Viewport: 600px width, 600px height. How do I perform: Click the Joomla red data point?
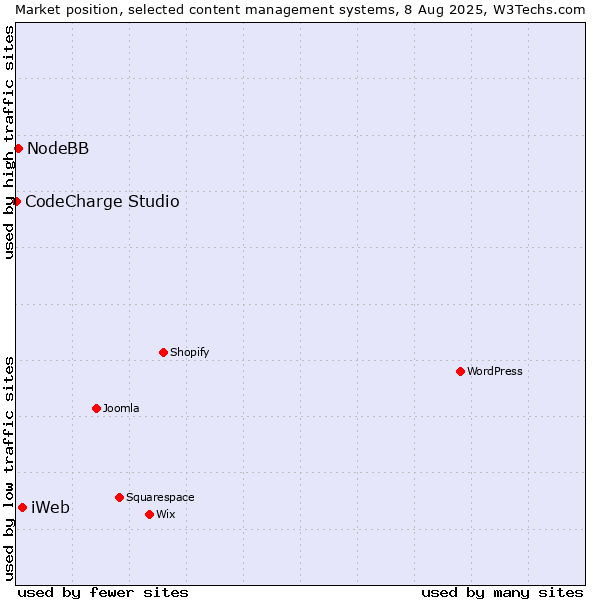(x=96, y=409)
